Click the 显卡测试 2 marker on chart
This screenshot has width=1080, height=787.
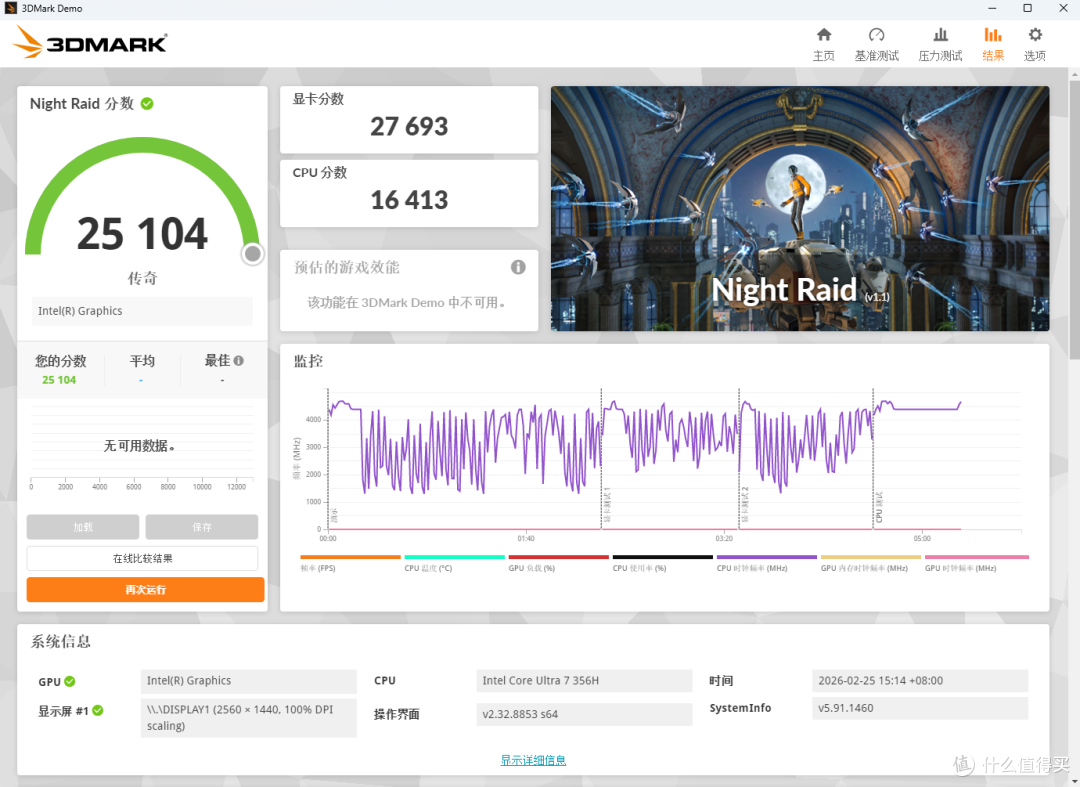[745, 505]
